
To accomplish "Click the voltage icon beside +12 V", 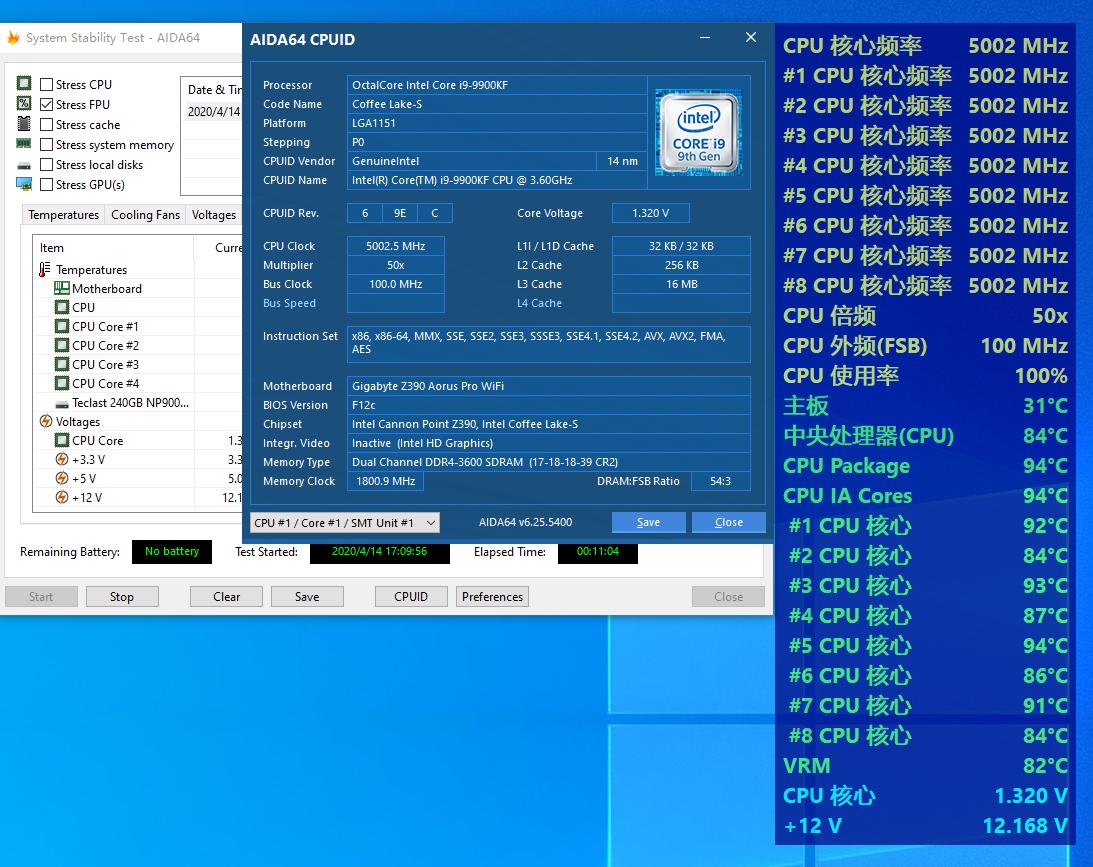I will (x=61, y=498).
